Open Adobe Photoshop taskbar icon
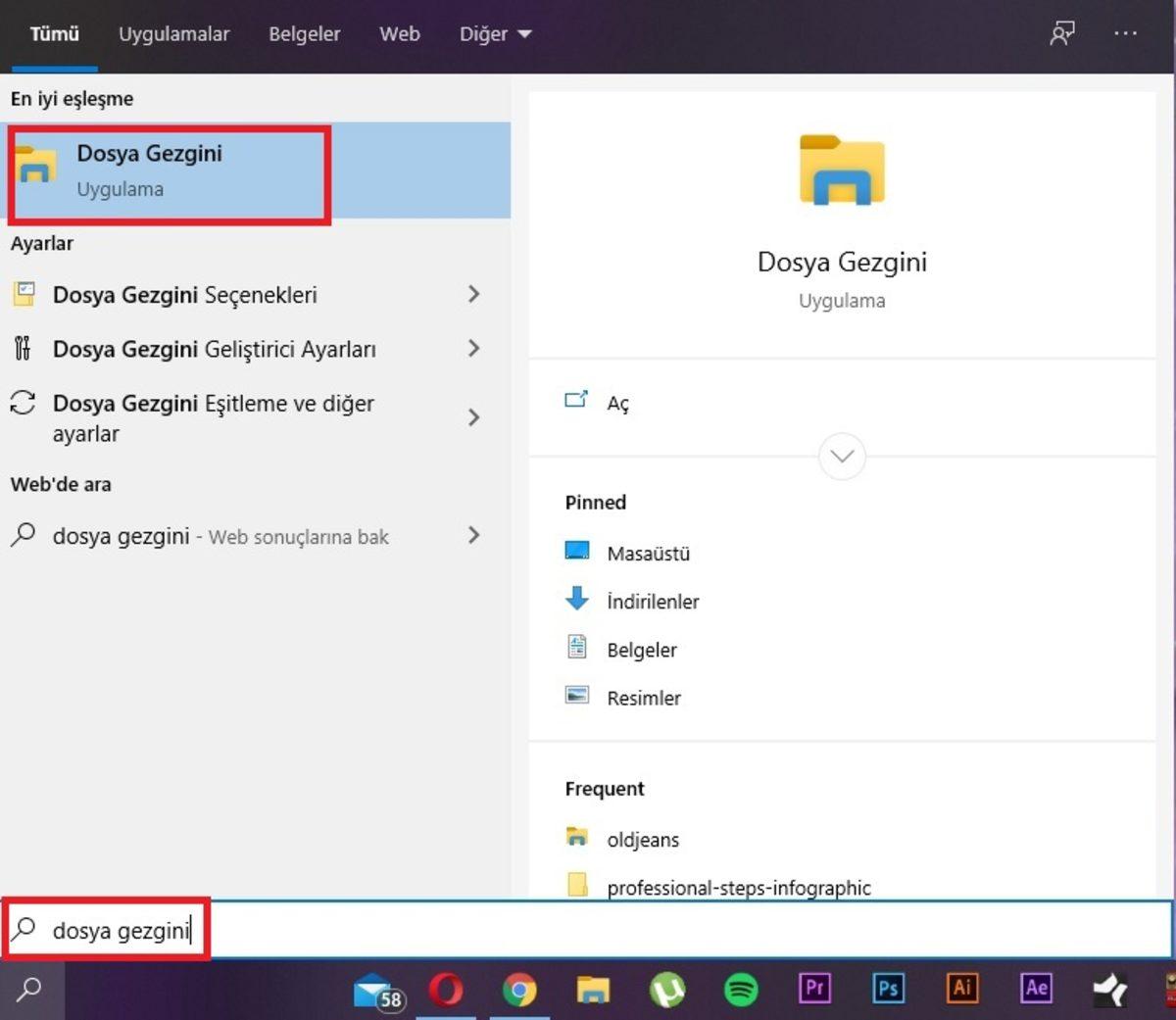This screenshot has width=1176, height=1020. (x=888, y=988)
